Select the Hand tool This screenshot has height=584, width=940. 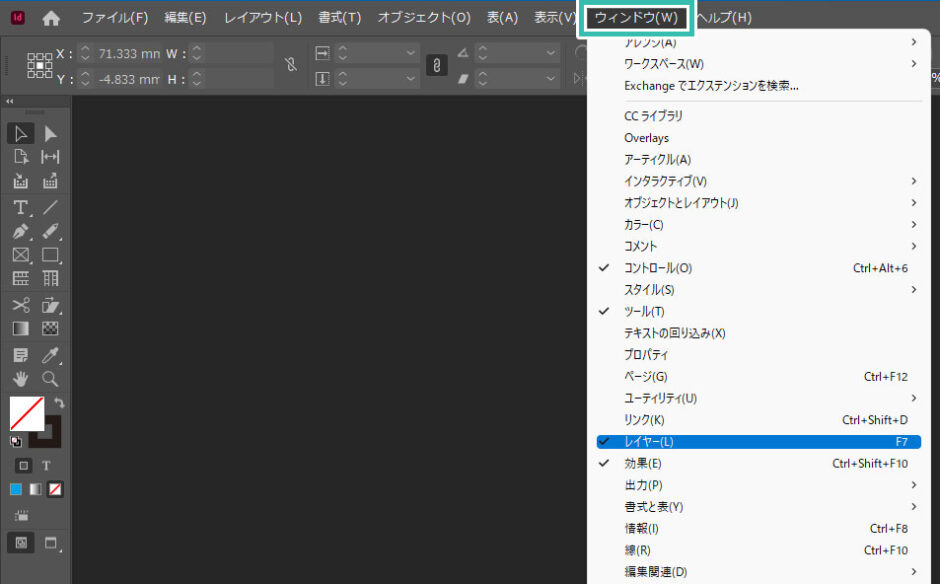pyautogui.click(x=20, y=379)
